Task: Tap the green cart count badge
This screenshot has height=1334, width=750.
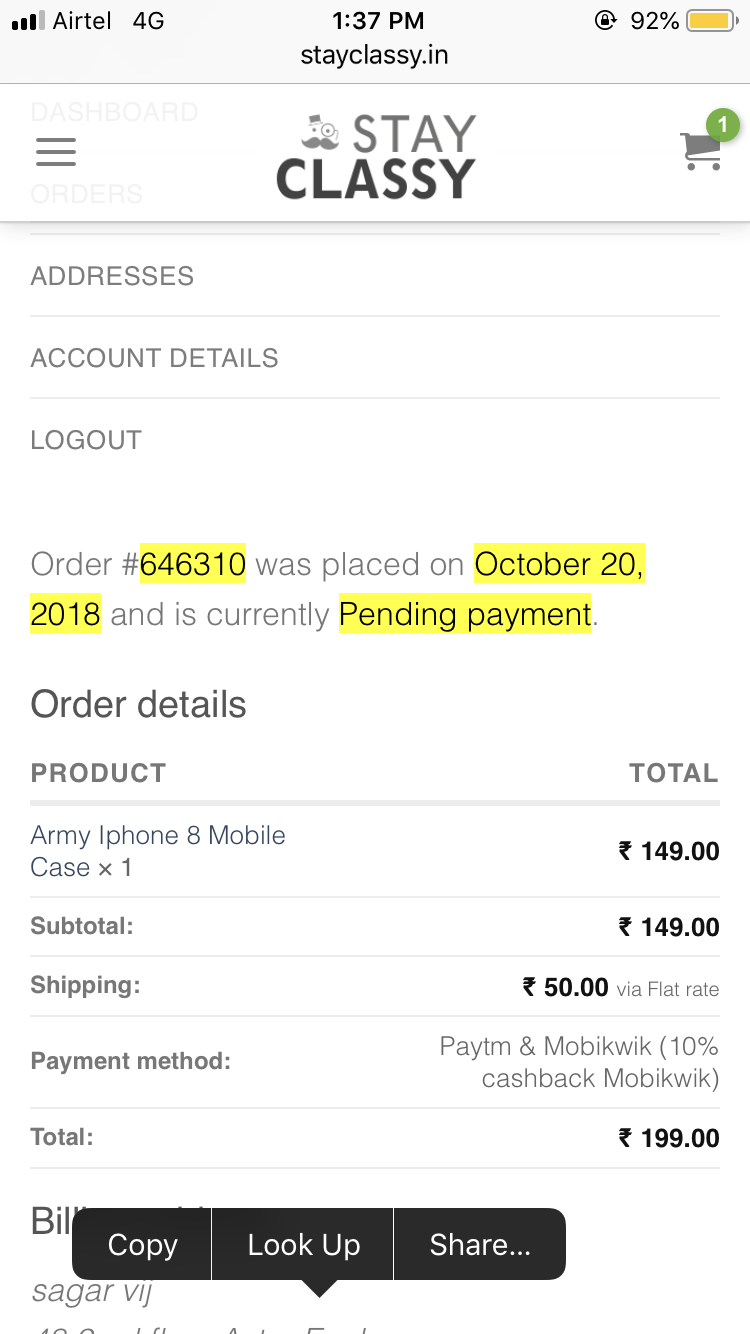Action: pyautogui.click(x=722, y=126)
